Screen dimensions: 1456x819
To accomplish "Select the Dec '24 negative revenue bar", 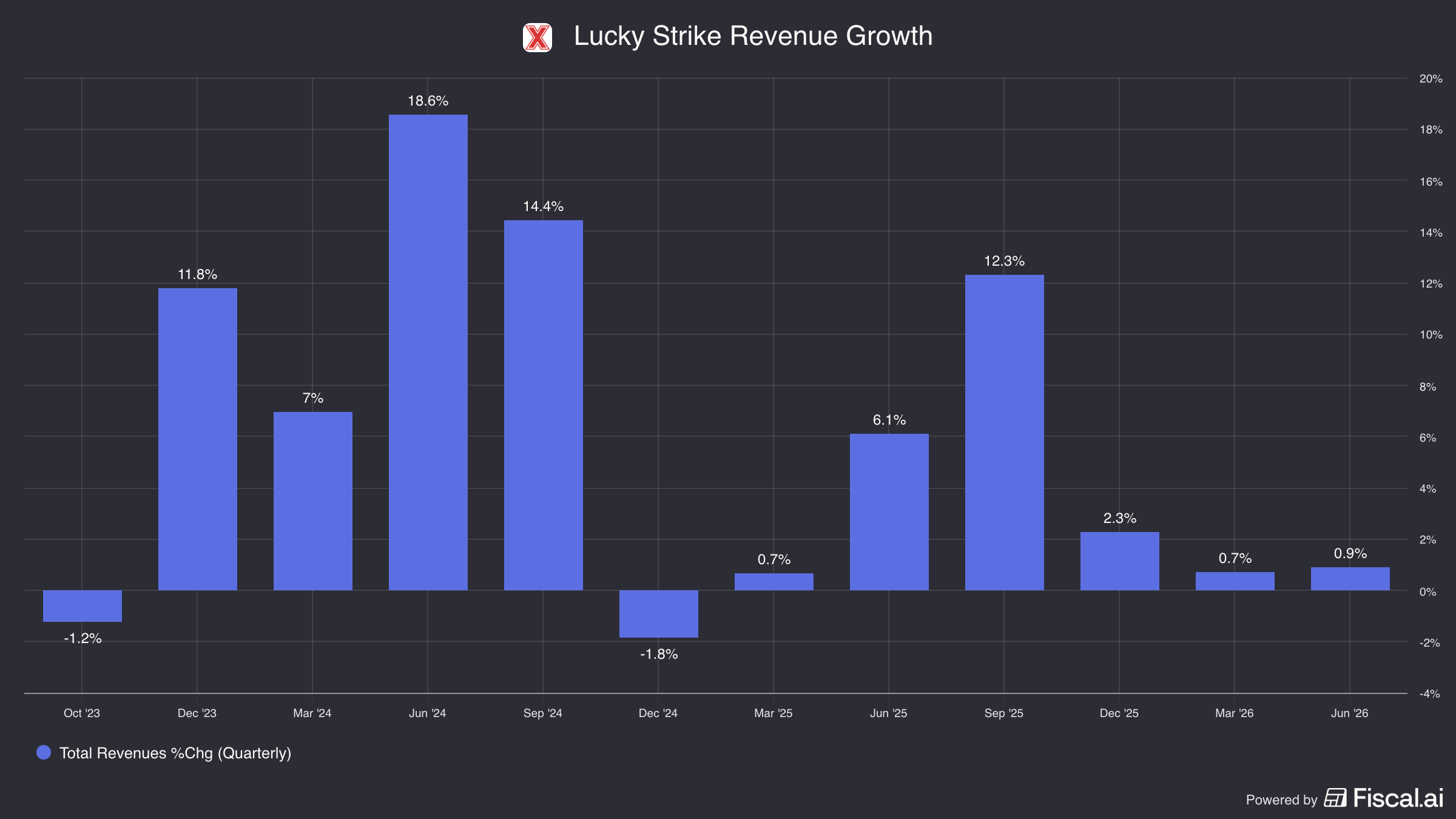I will [x=659, y=613].
